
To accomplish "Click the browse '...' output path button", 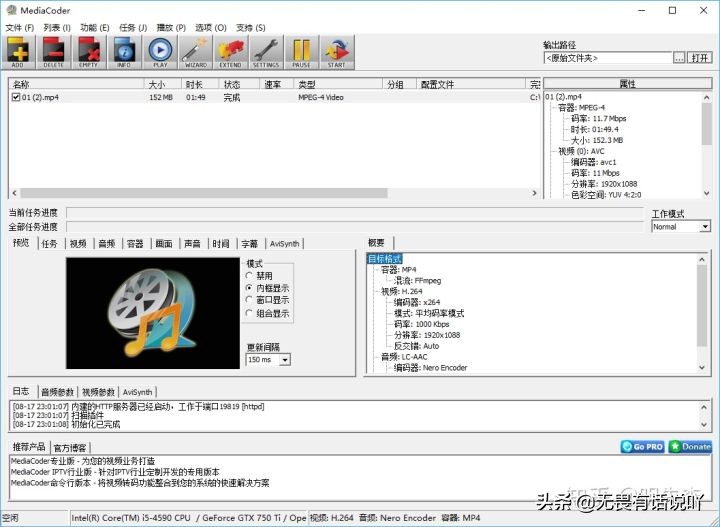I will tap(679, 58).
